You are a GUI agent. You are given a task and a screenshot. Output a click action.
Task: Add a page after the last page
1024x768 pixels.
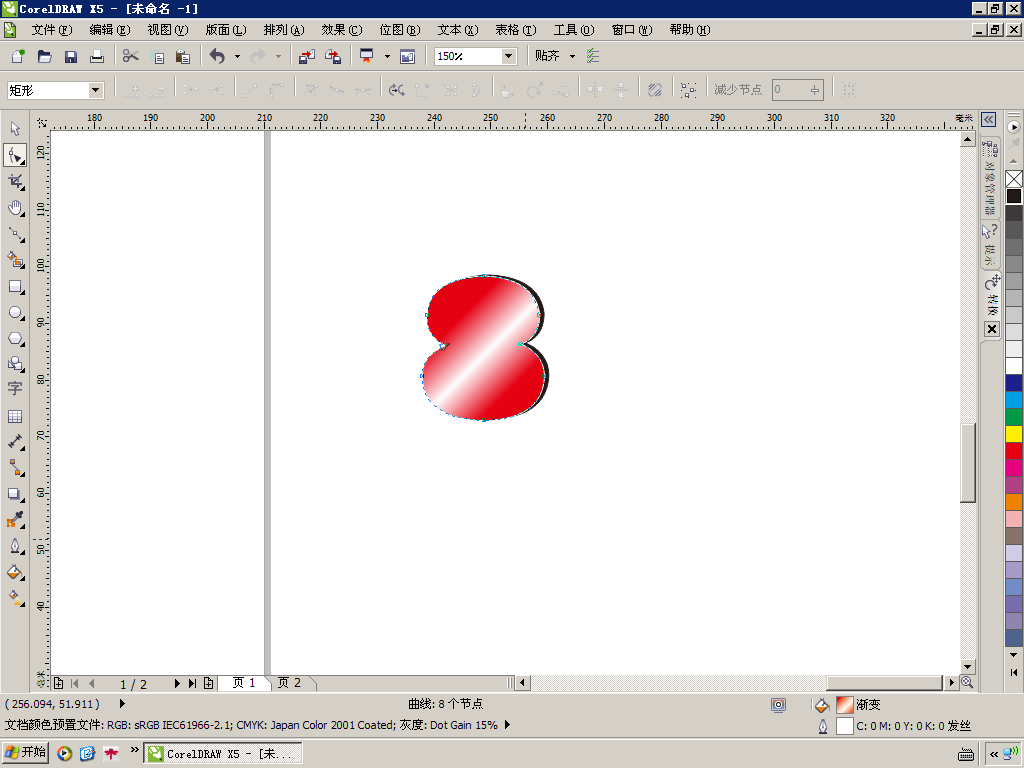point(208,683)
